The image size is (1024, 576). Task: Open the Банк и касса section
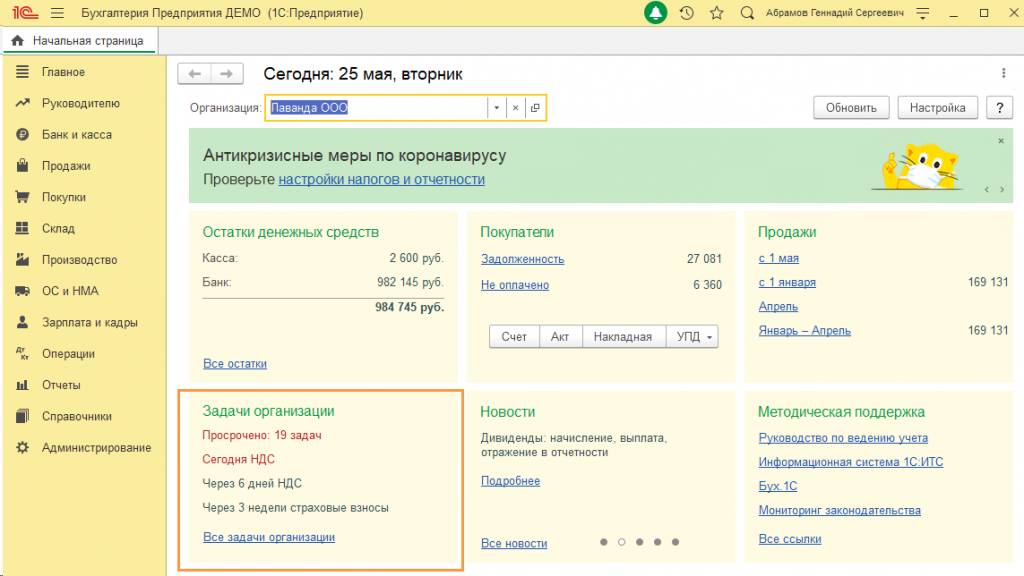coord(77,135)
